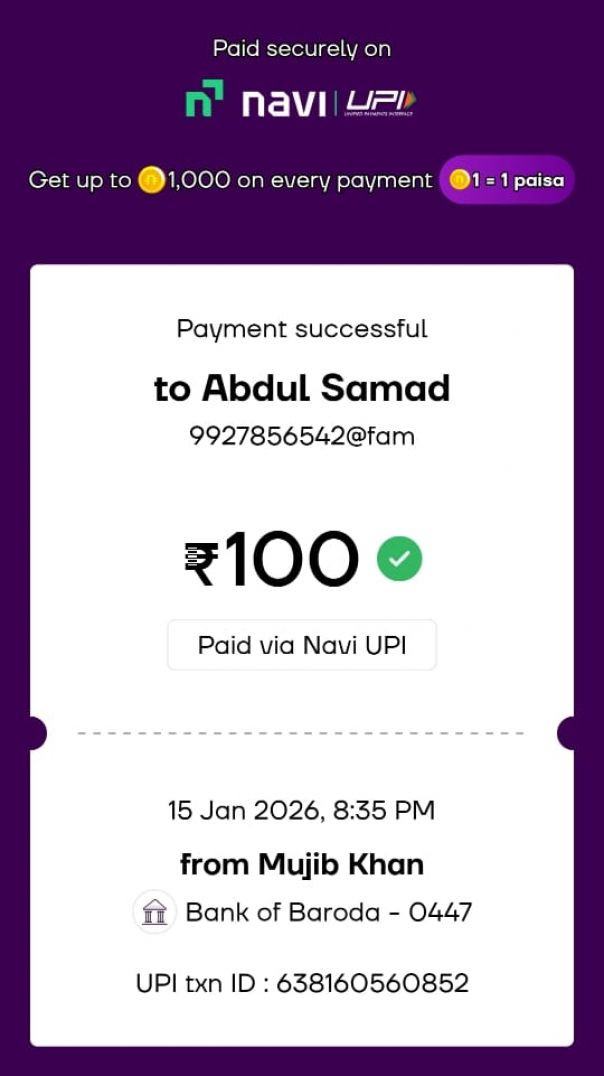
Task: Select the date 15 Jan 2026, 8:35 PM
Action: click(x=302, y=810)
